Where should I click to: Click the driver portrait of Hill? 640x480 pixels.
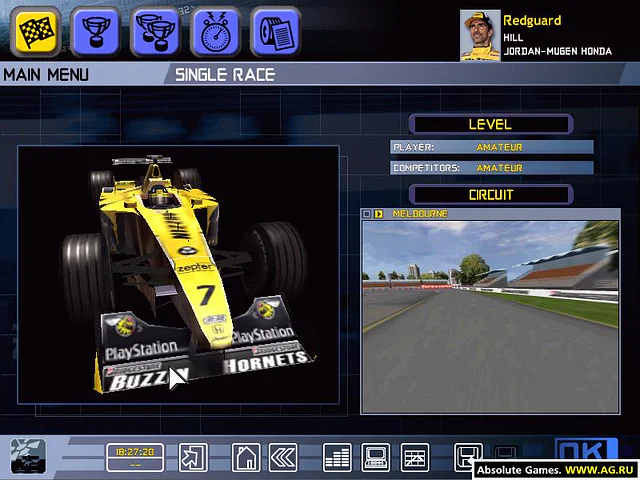[x=480, y=36]
